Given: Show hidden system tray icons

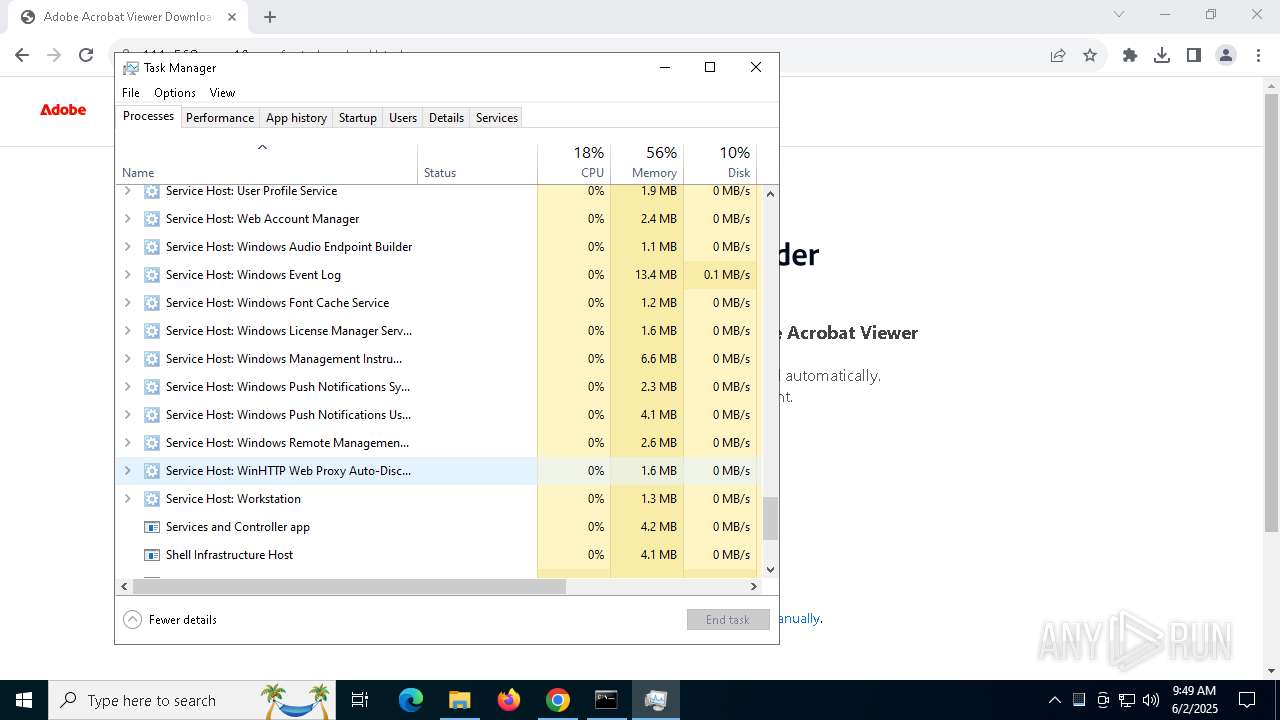Looking at the screenshot, I should point(1055,700).
